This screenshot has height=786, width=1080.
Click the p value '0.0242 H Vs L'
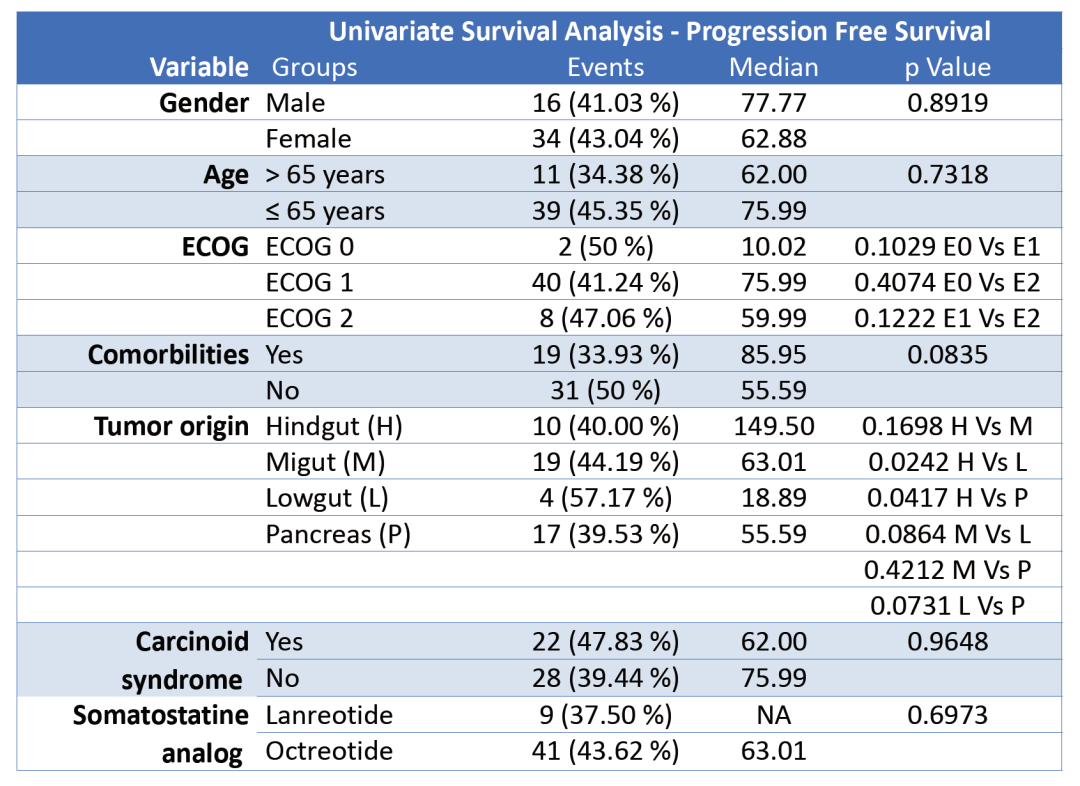(947, 463)
